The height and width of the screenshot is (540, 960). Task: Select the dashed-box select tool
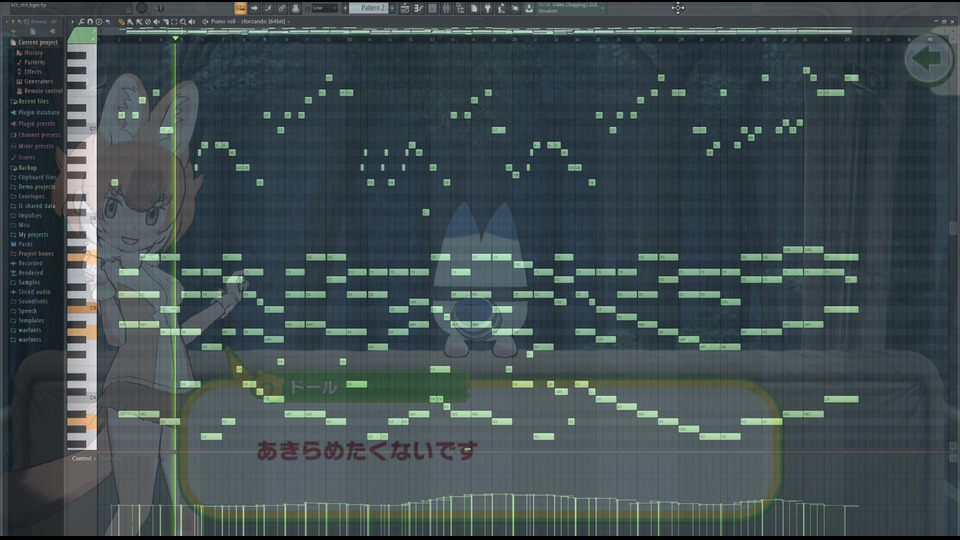[x=174, y=21]
